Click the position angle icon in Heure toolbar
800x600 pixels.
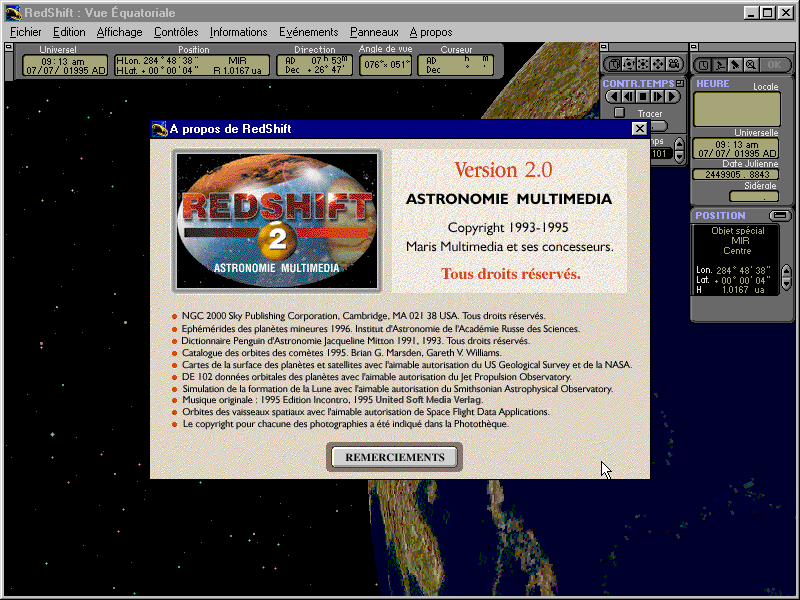(x=719, y=65)
